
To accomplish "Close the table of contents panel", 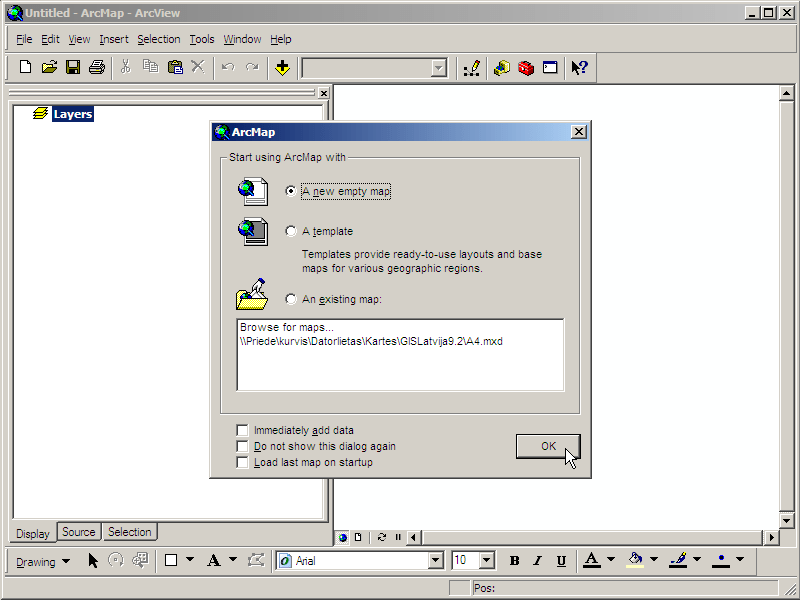I will (x=323, y=93).
